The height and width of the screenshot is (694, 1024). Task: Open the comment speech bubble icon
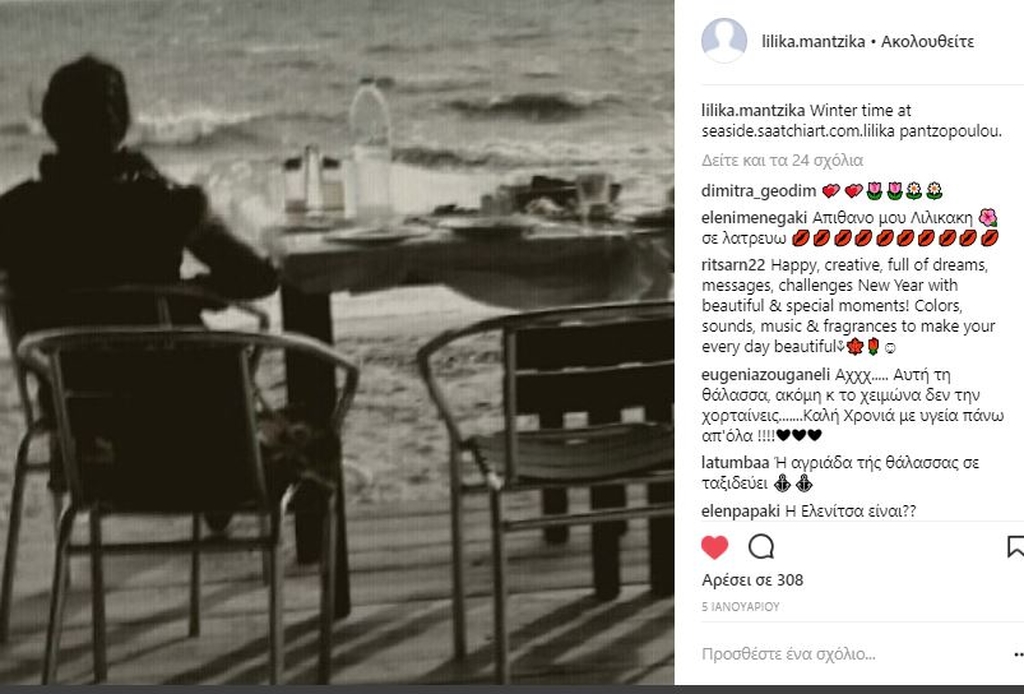(761, 546)
